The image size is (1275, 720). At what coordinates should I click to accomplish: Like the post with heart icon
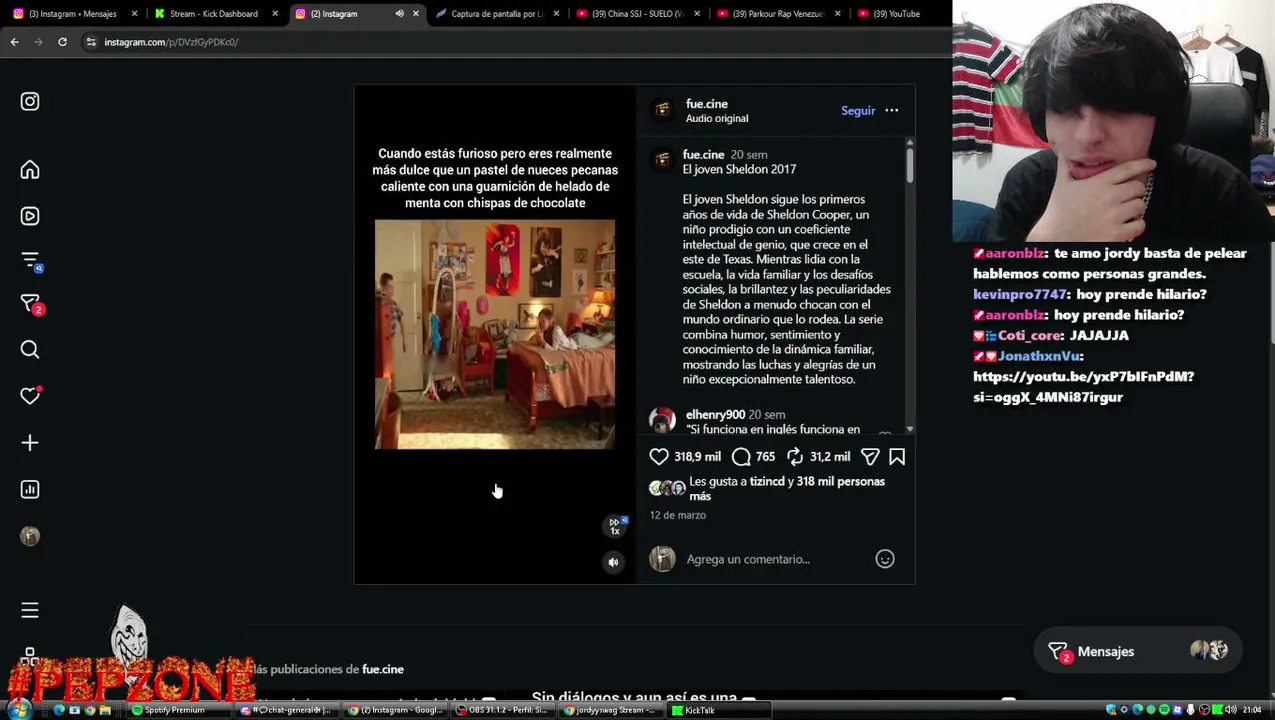pos(659,456)
